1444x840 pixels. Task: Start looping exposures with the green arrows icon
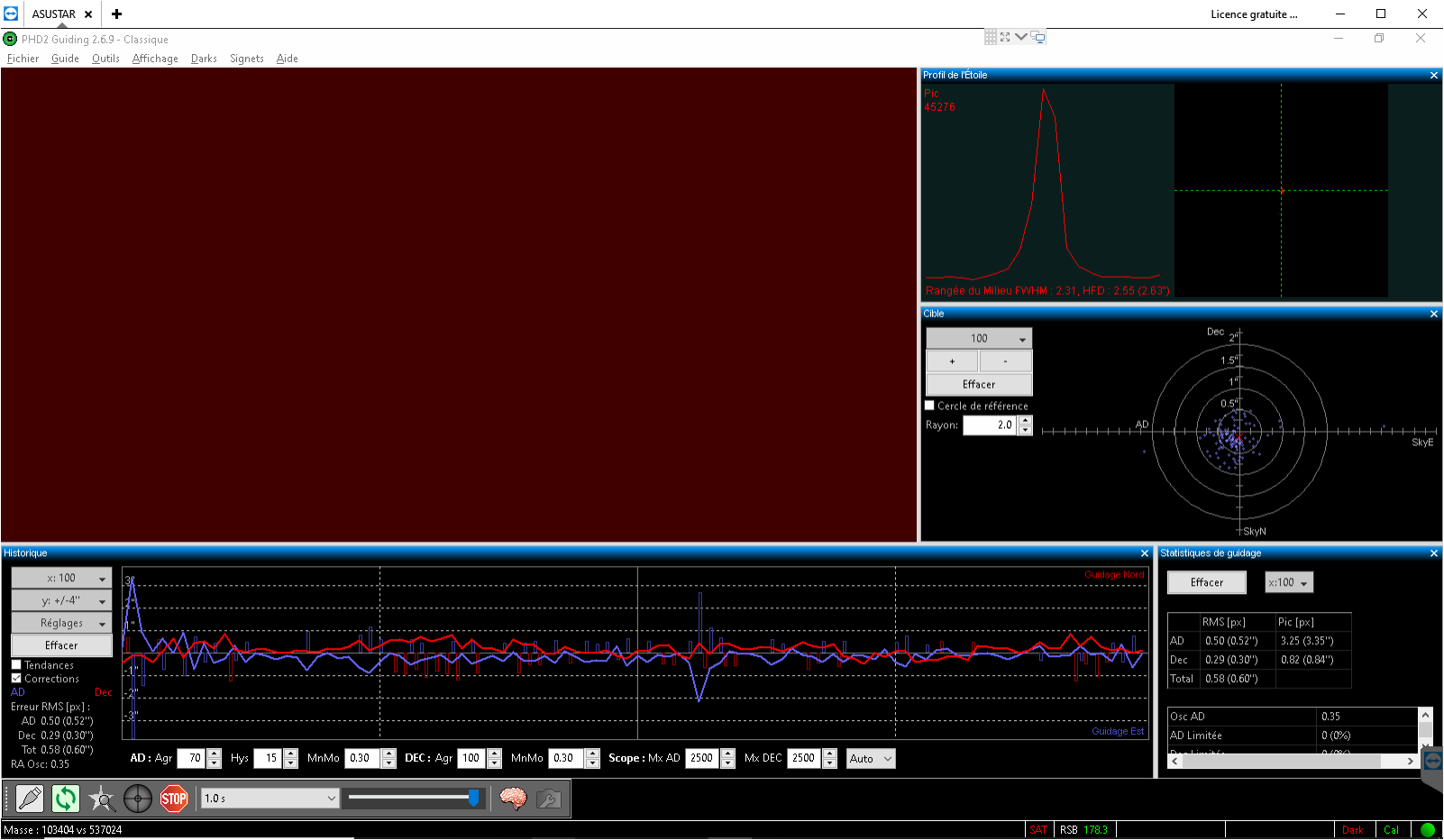click(x=65, y=798)
